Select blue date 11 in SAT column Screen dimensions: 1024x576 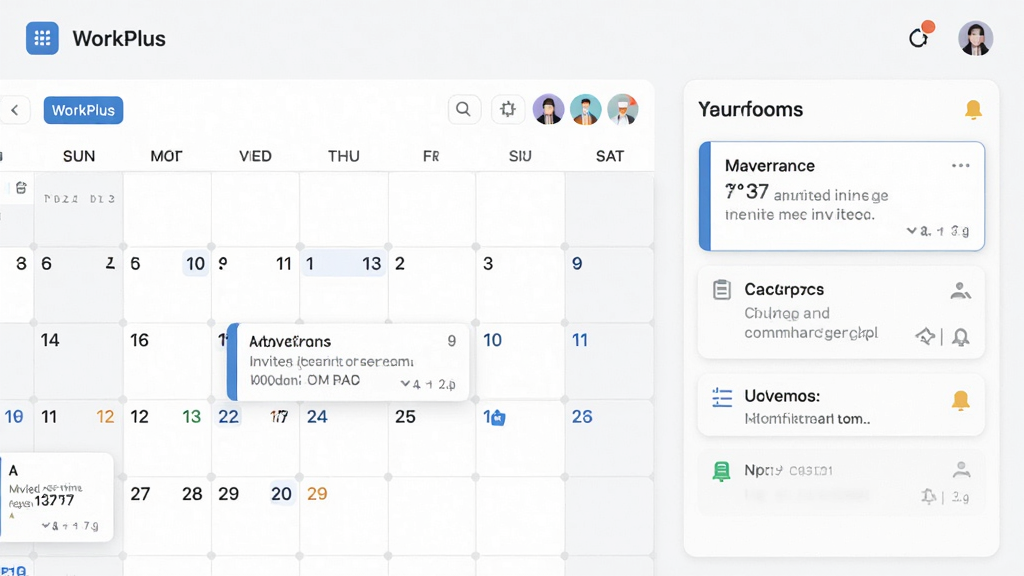(x=580, y=340)
